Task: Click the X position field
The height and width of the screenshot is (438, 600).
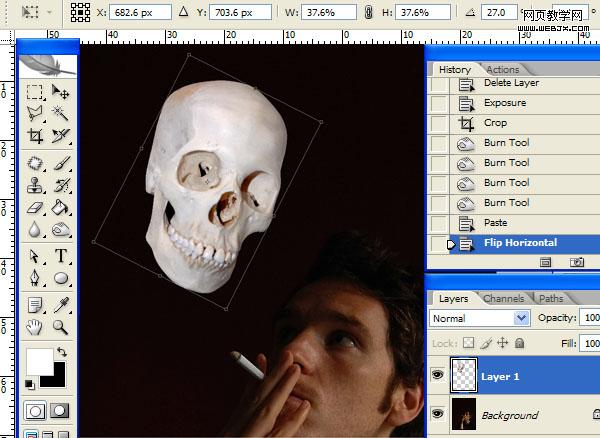Action: [140, 13]
